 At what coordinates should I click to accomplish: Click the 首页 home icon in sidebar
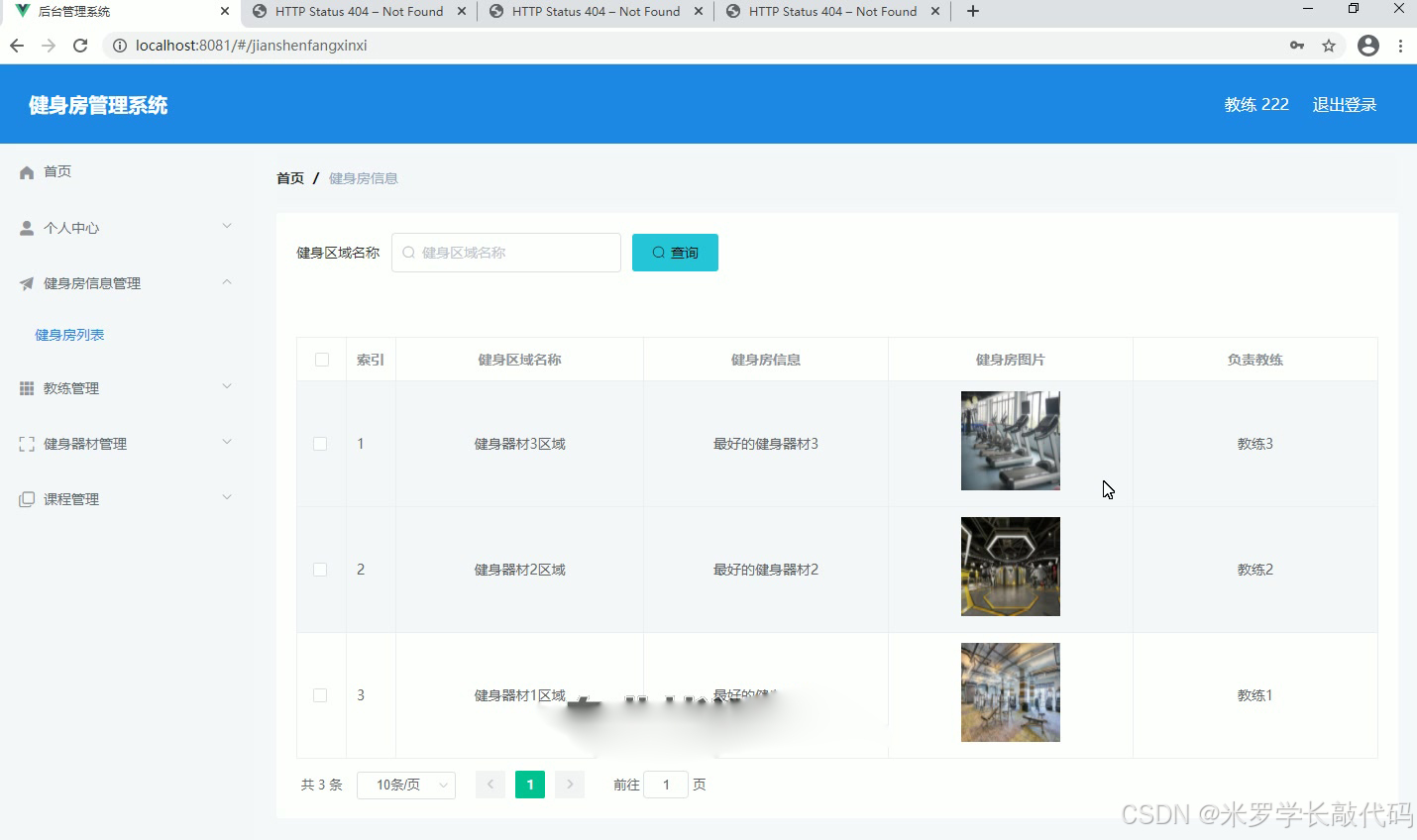(26, 171)
